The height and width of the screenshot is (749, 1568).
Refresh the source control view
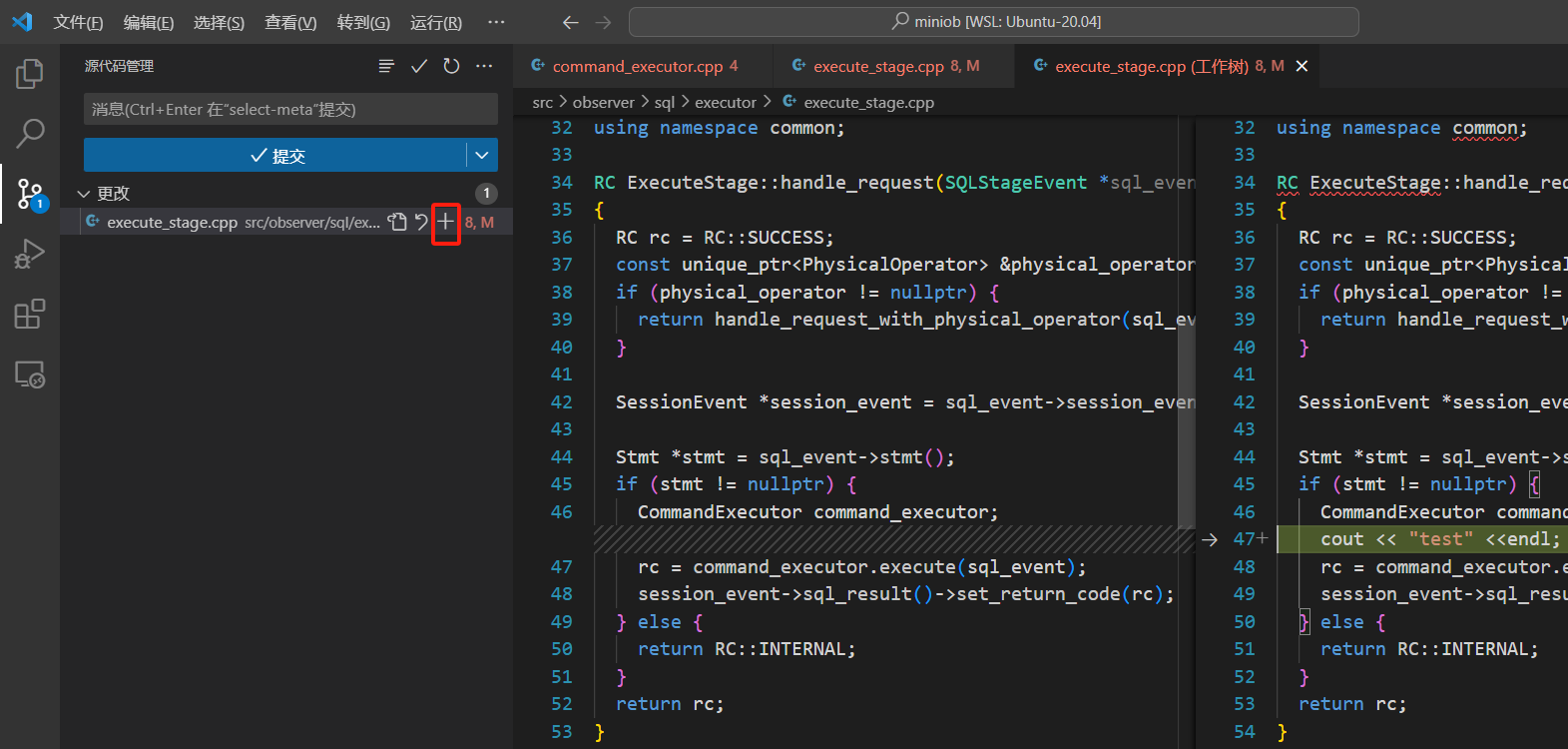click(x=451, y=66)
